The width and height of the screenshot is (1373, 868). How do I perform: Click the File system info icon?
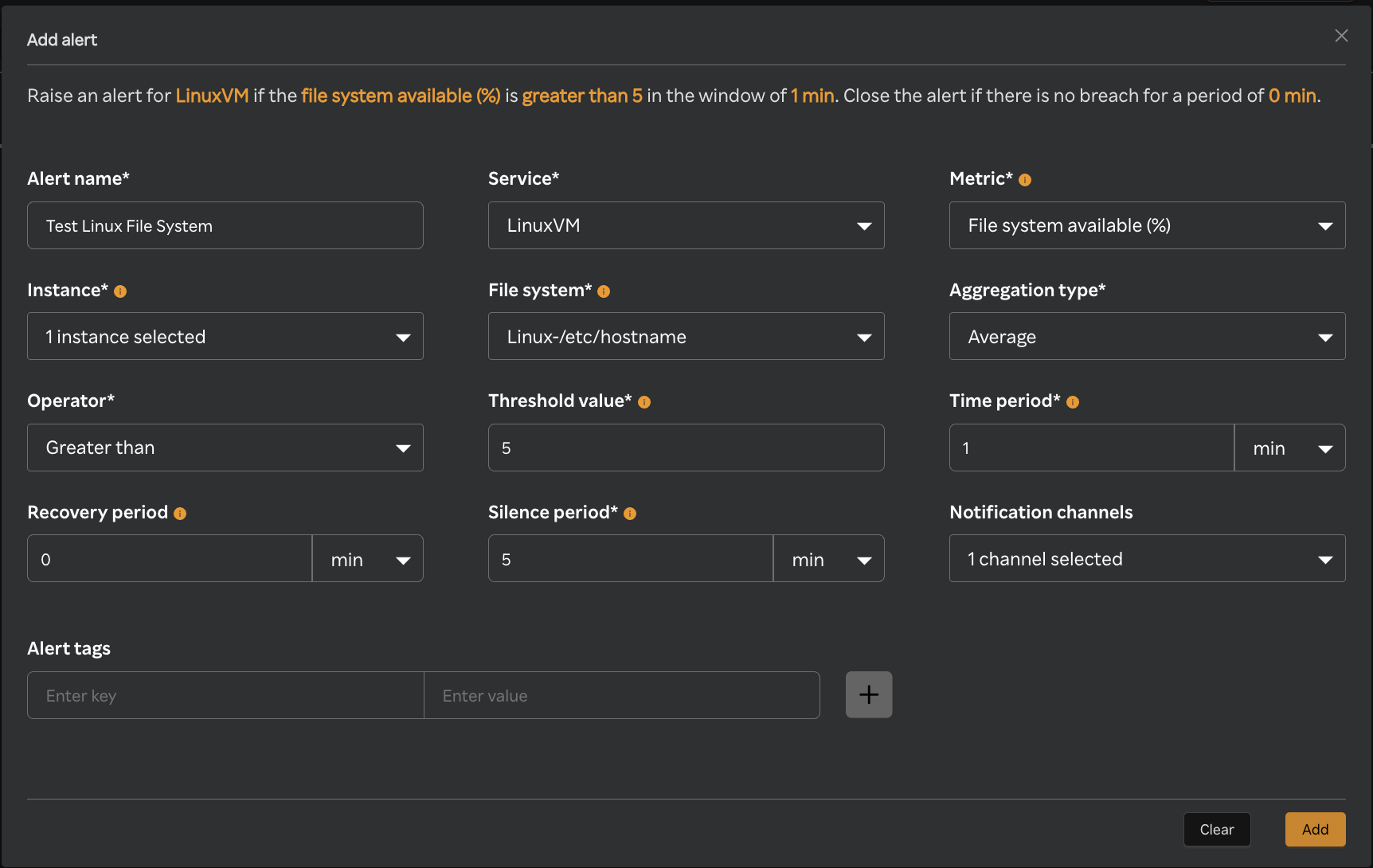point(604,291)
